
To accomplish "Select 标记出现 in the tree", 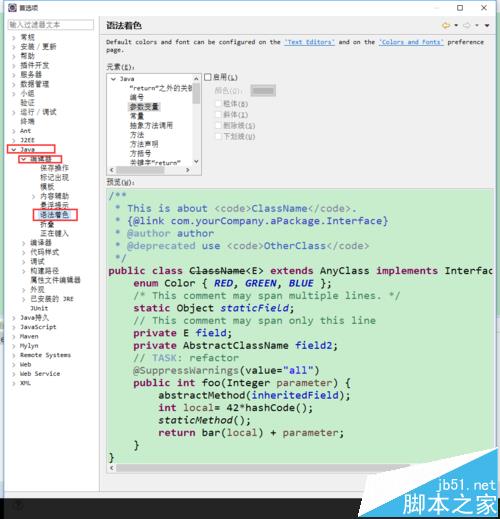I will point(54,177).
